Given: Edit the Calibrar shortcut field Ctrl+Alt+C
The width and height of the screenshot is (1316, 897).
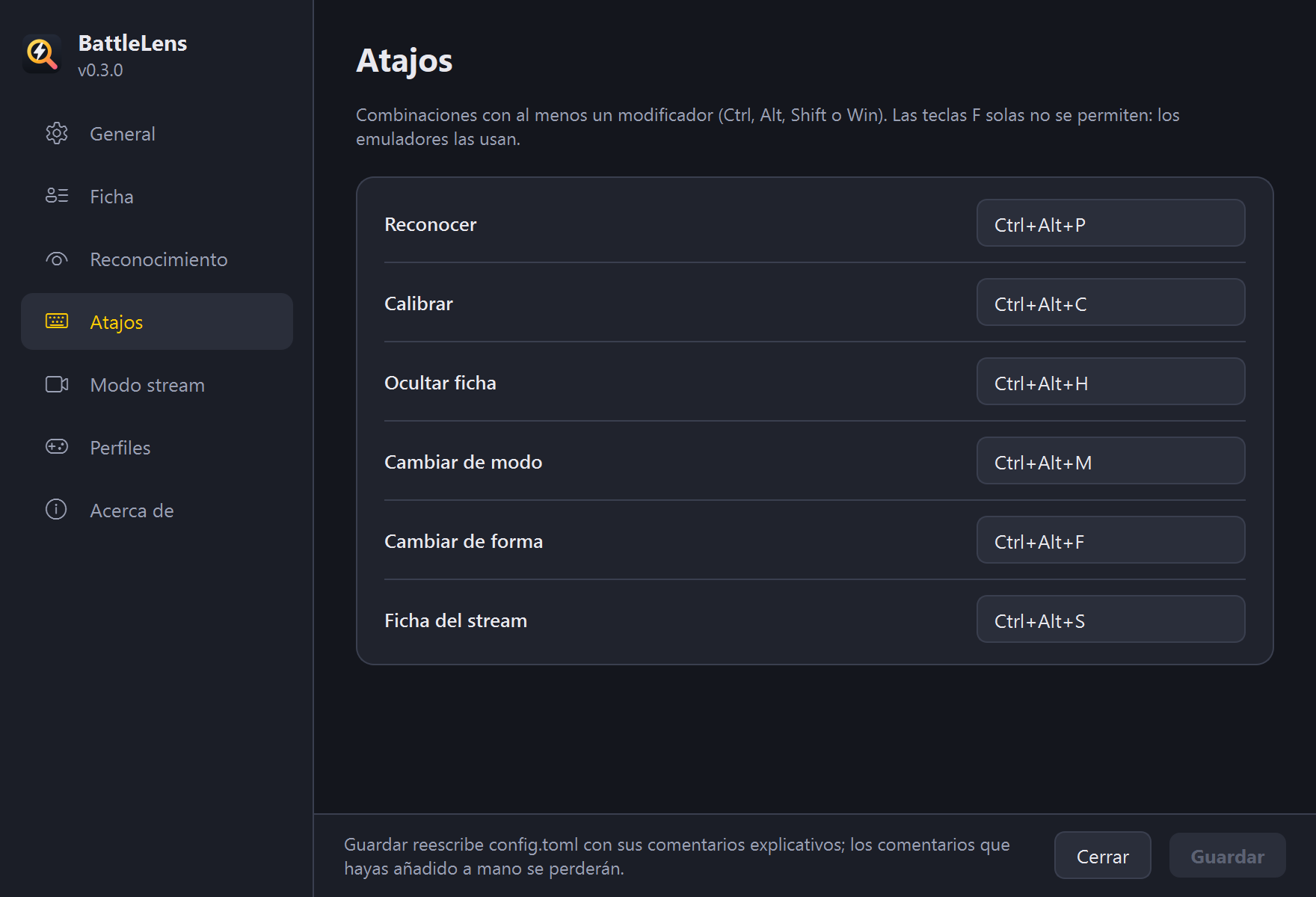Looking at the screenshot, I should [1110, 303].
